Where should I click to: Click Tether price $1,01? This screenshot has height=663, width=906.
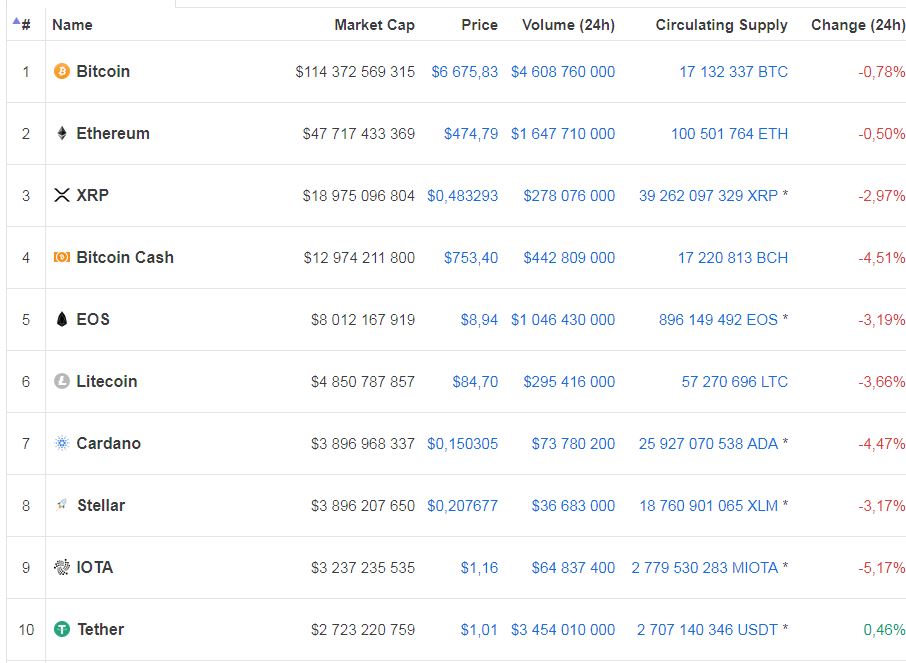click(x=479, y=629)
